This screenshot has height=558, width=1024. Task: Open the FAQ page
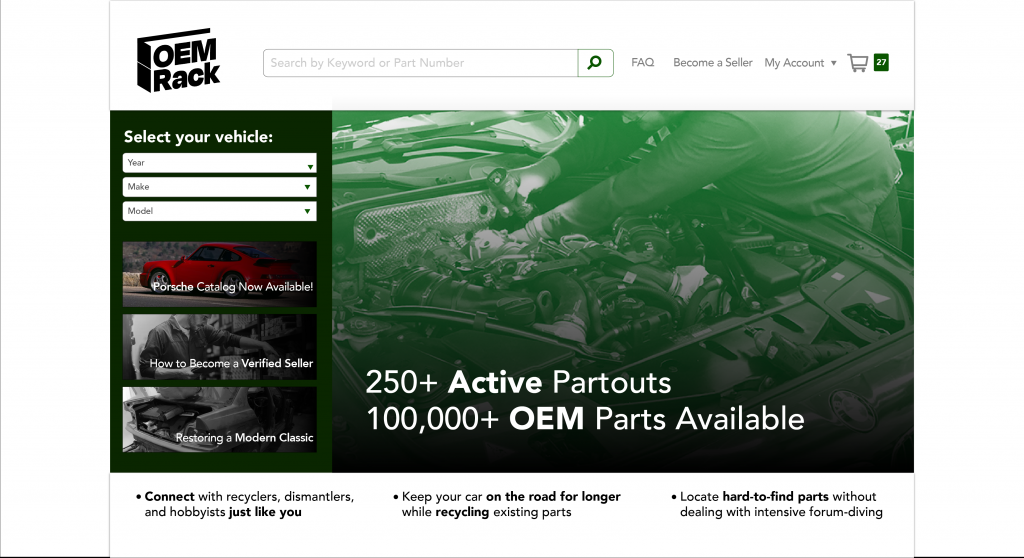click(642, 63)
